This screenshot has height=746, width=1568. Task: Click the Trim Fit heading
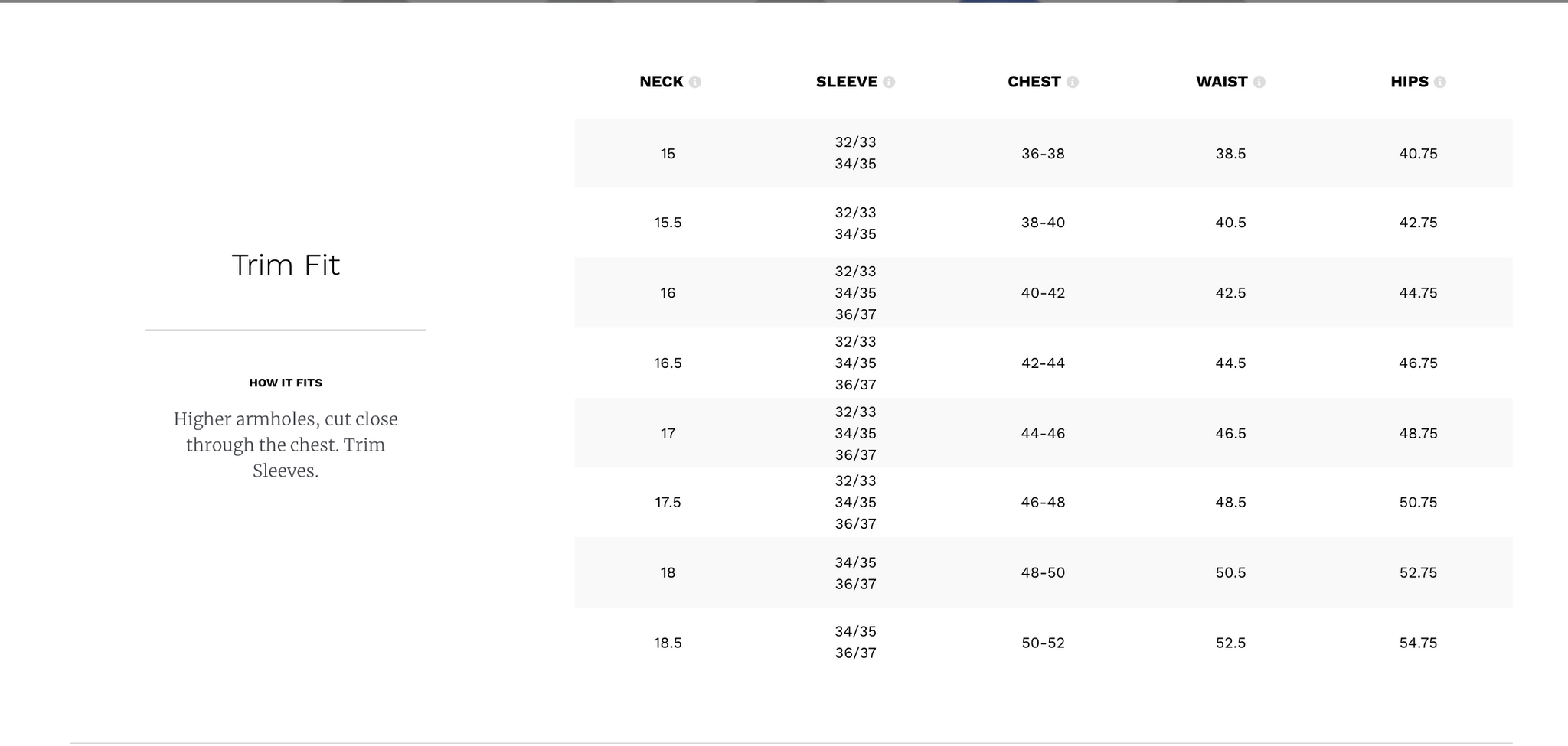pos(286,265)
